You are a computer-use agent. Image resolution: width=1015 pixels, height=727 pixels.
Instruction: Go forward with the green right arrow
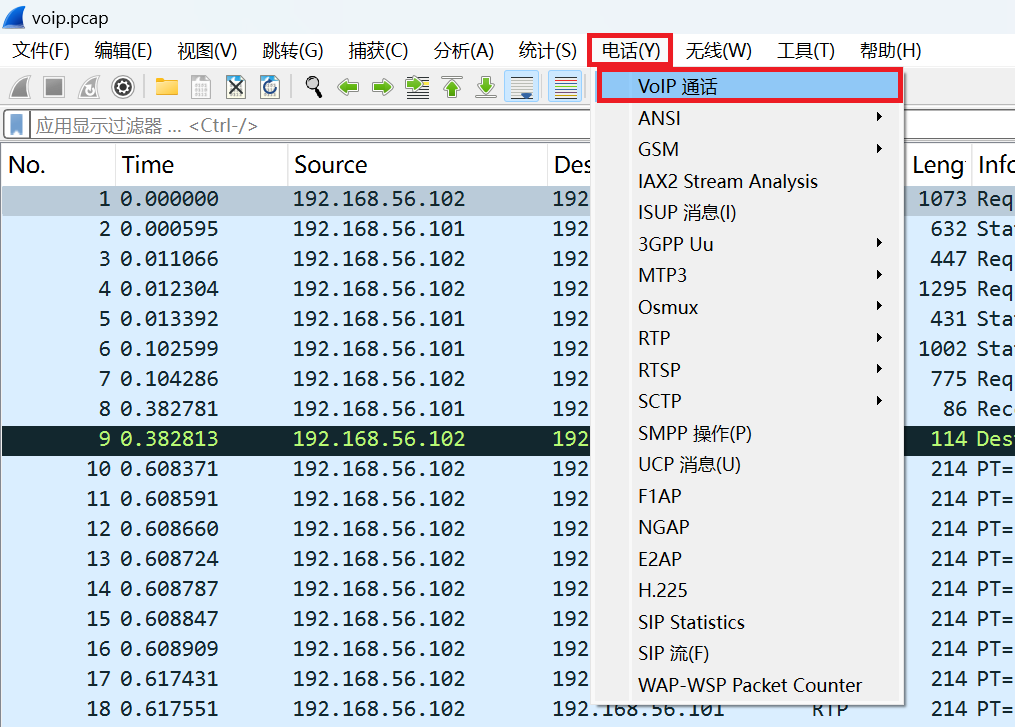383,87
